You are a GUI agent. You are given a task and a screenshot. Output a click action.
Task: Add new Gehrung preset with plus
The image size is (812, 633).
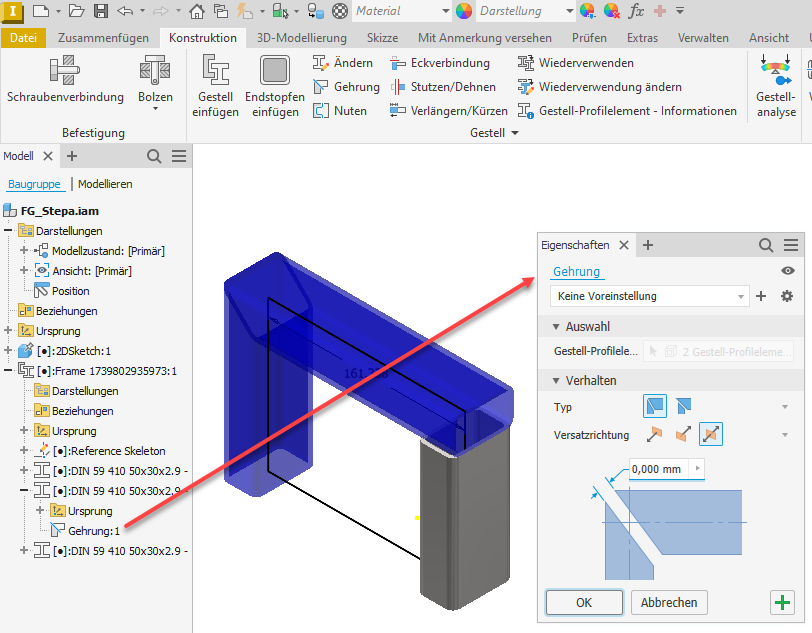pos(761,296)
